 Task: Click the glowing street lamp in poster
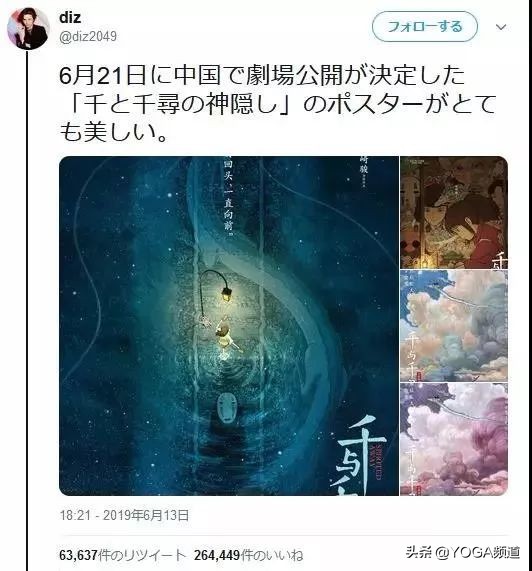[226, 292]
